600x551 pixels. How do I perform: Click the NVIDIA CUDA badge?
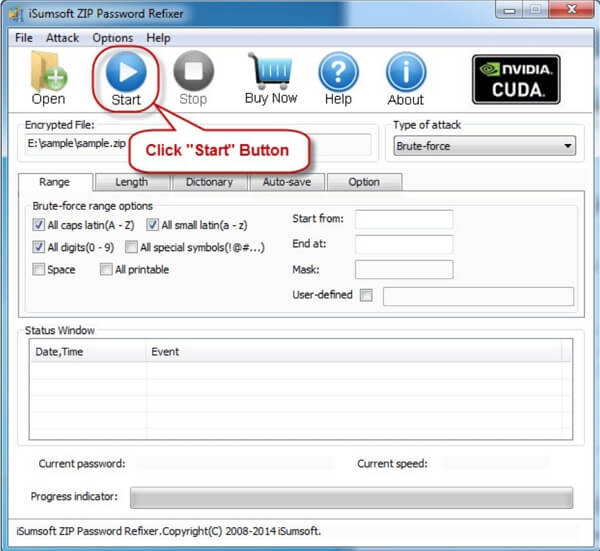pos(516,79)
